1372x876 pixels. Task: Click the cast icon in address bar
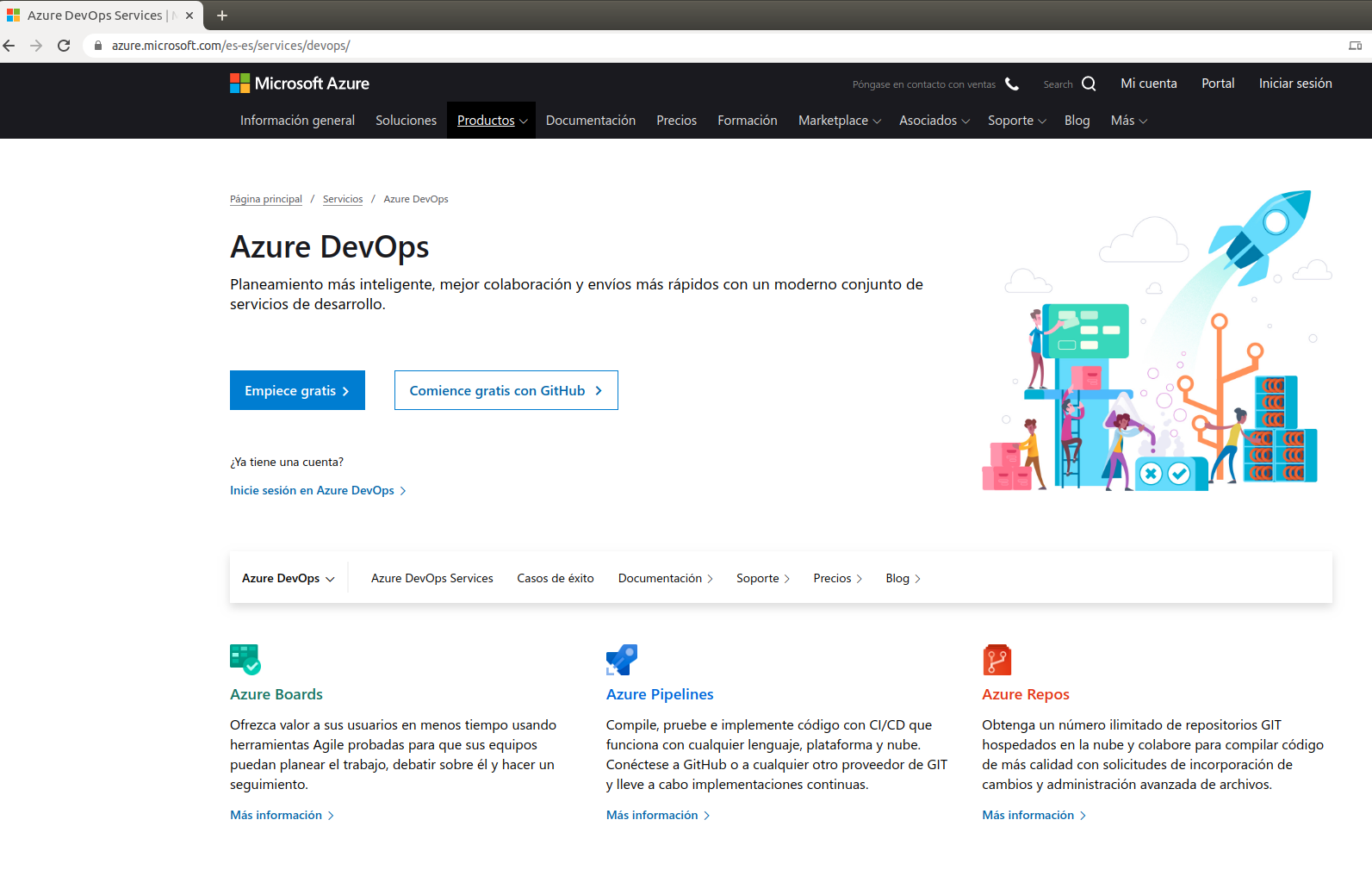pyautogui.click(x=1355, y=46)
